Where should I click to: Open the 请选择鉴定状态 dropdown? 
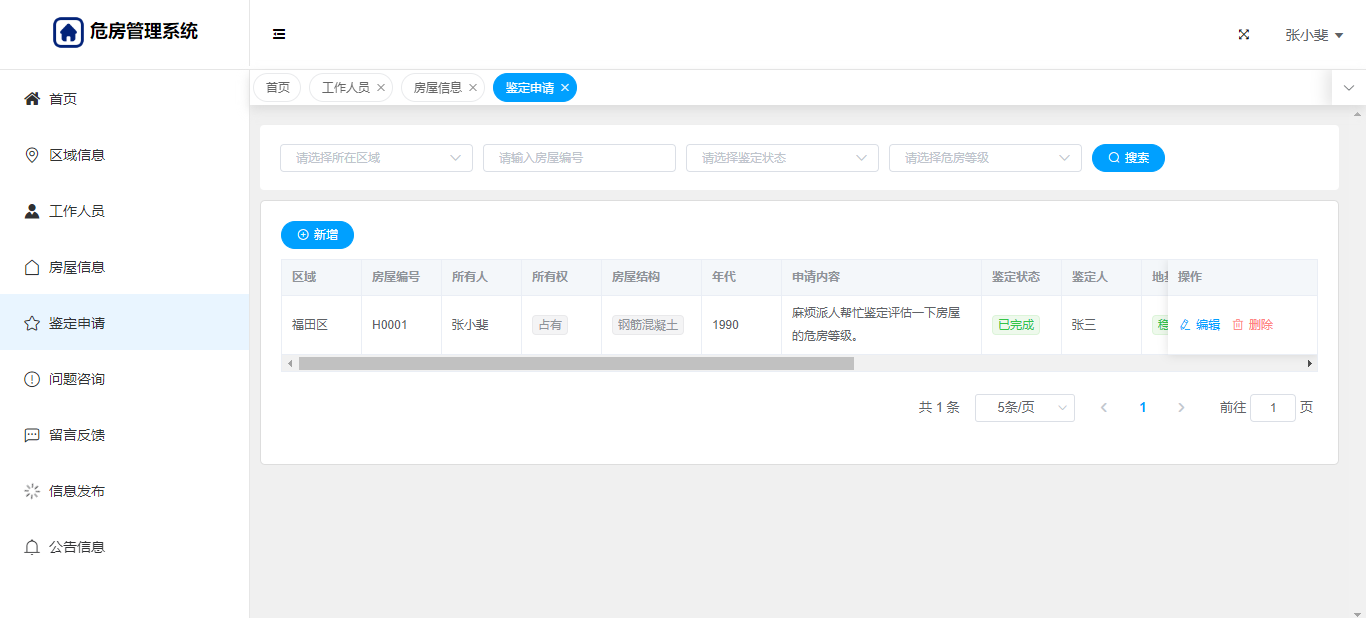782,158
